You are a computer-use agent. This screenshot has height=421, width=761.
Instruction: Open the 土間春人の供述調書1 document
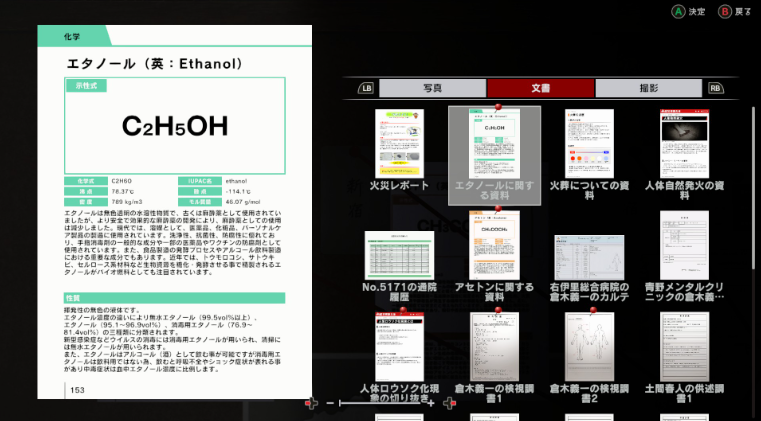684,347
